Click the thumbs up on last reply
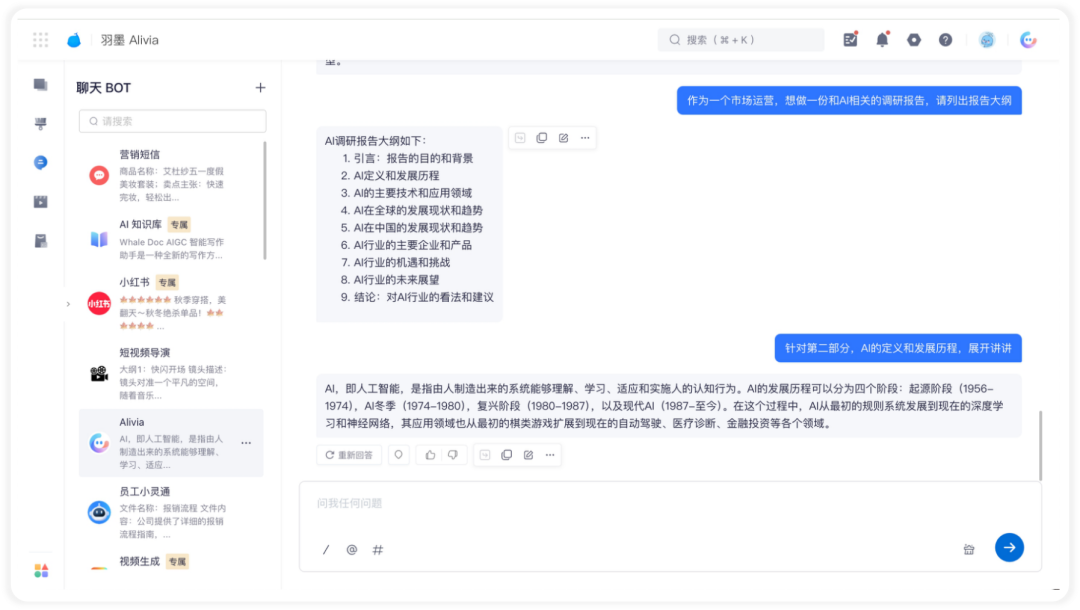1080x610 pixels. [x=430, y=455]
